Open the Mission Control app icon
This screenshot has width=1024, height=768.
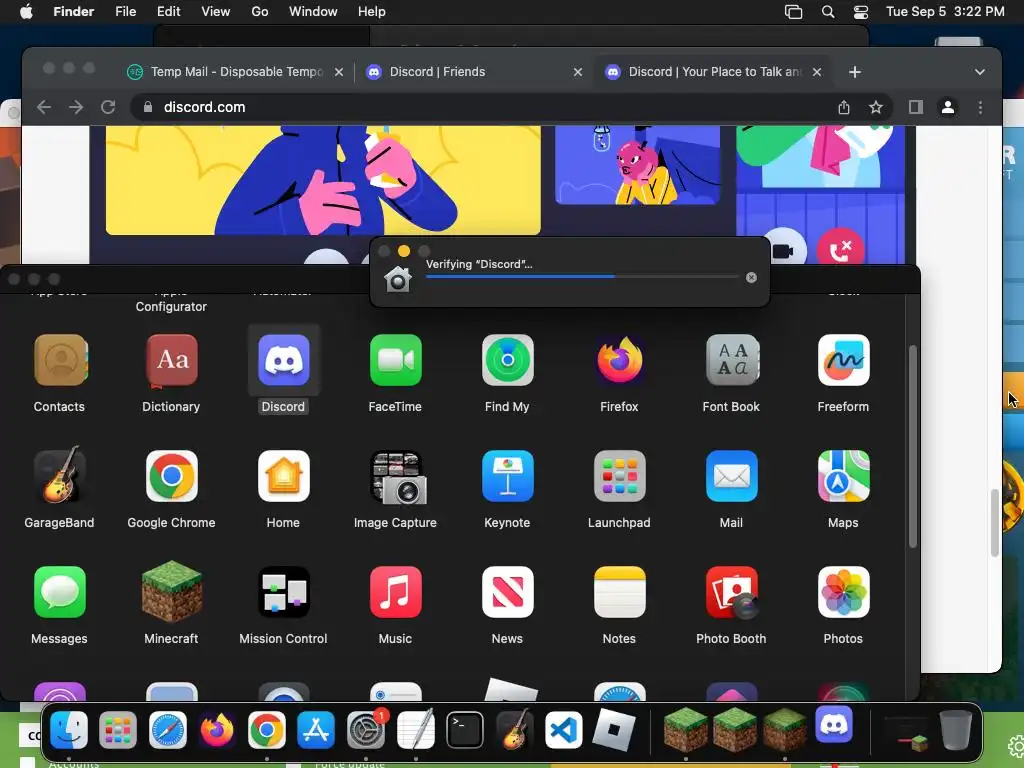[x=283, y=592]
